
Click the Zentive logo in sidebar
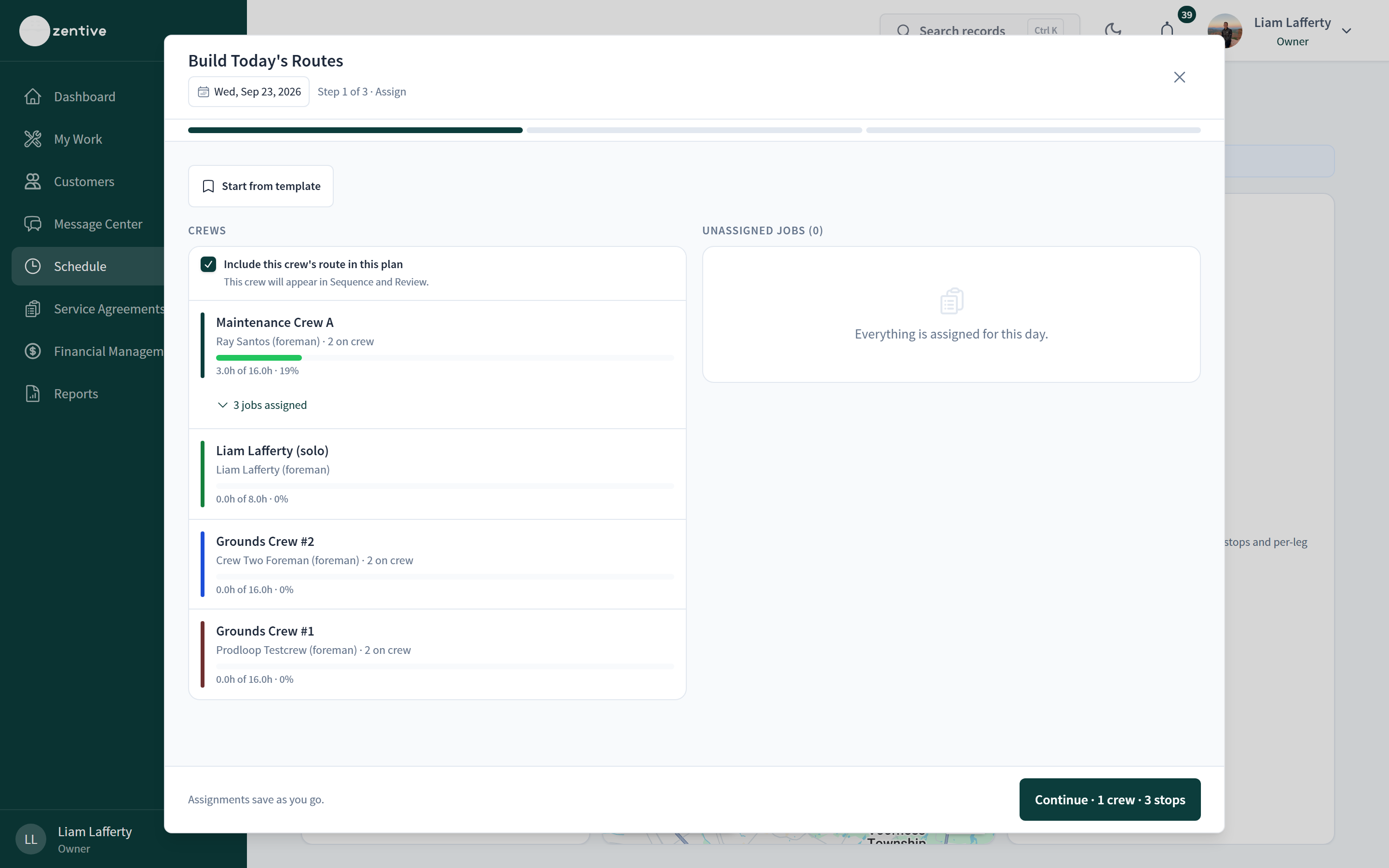point(63,30)
